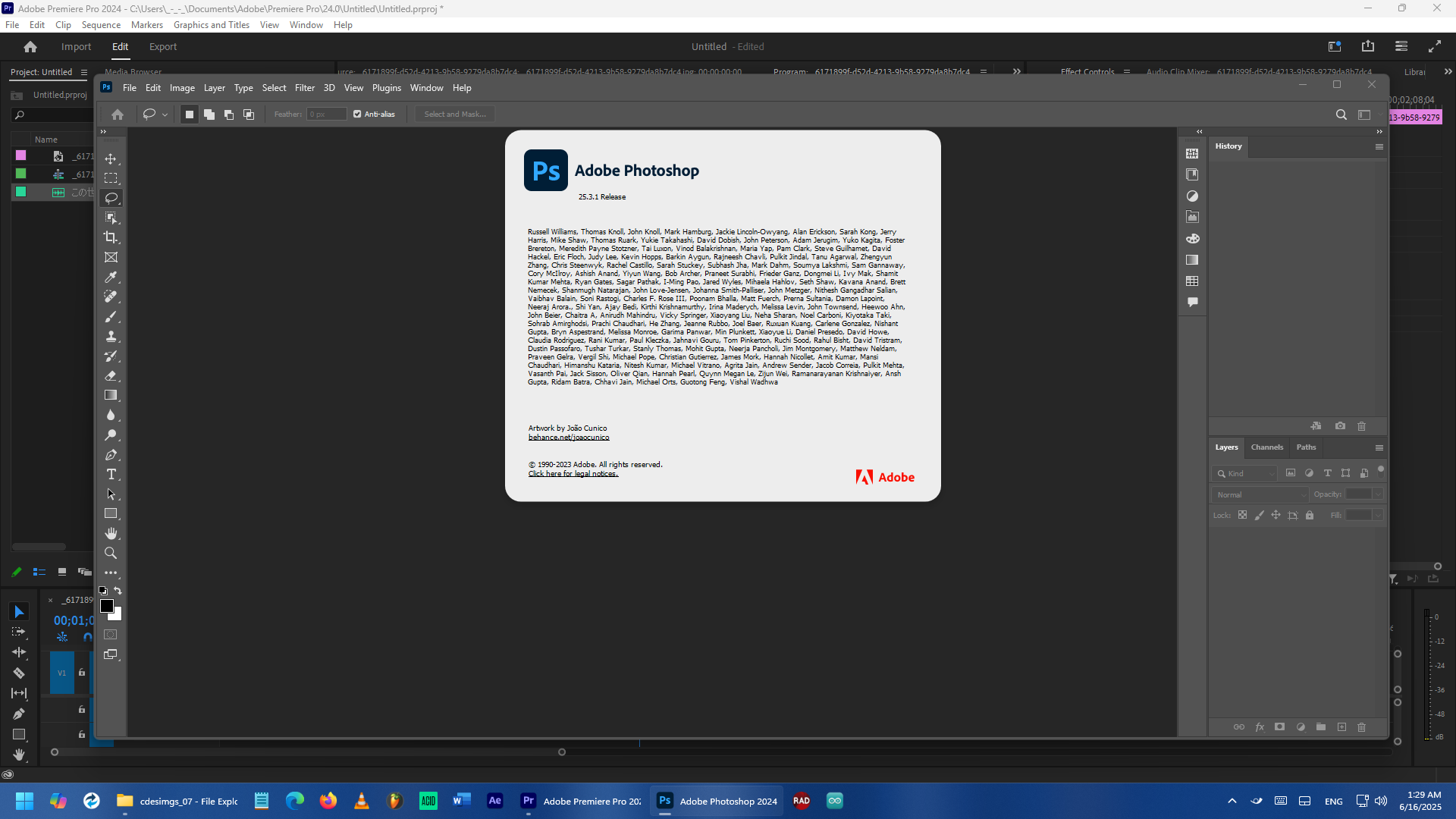The image size is (1456, 819).
Task: Select the Brush tool
Action: [111, 316]
